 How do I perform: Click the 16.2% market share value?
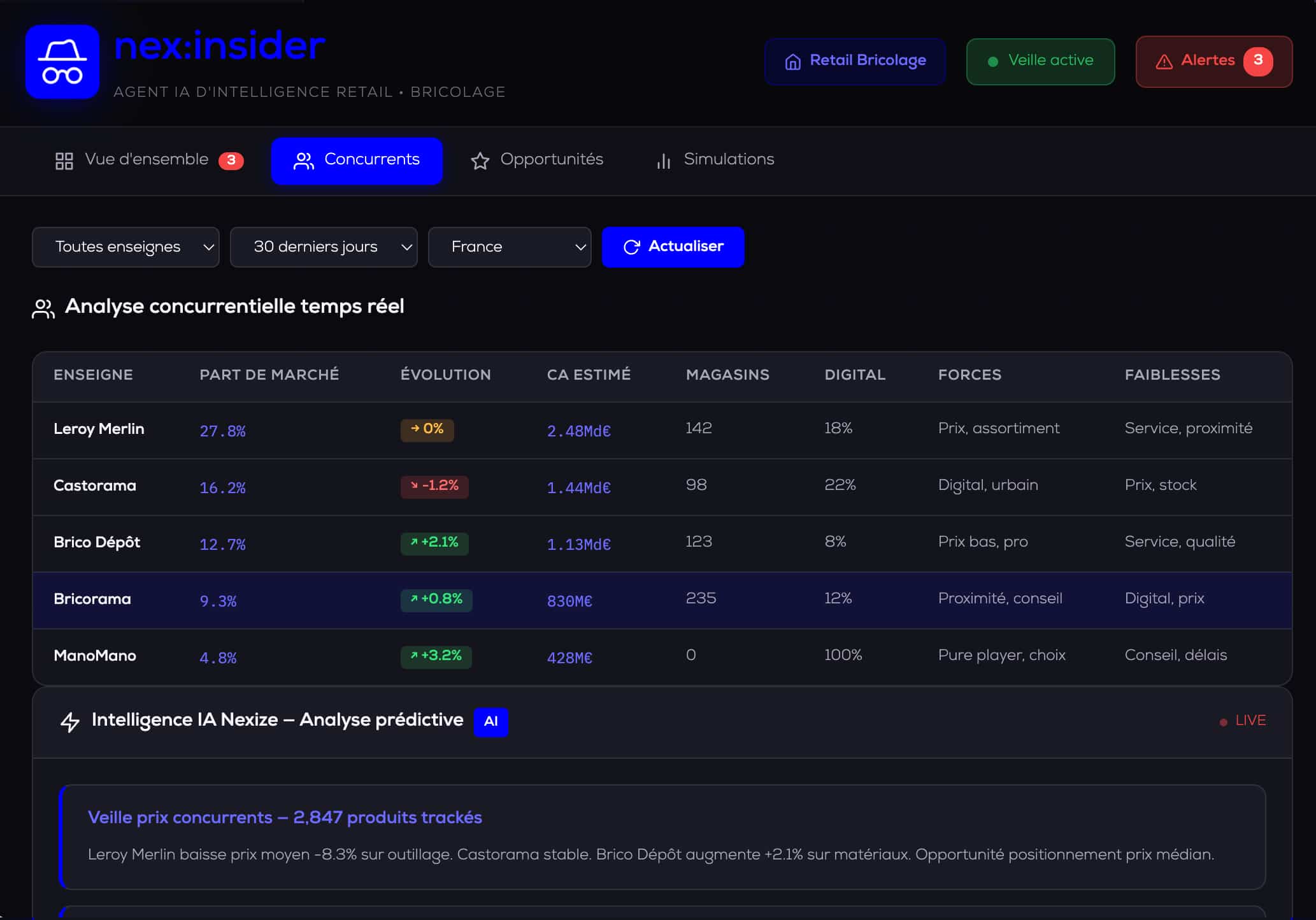pyautogui.click(x=223, y=488)
